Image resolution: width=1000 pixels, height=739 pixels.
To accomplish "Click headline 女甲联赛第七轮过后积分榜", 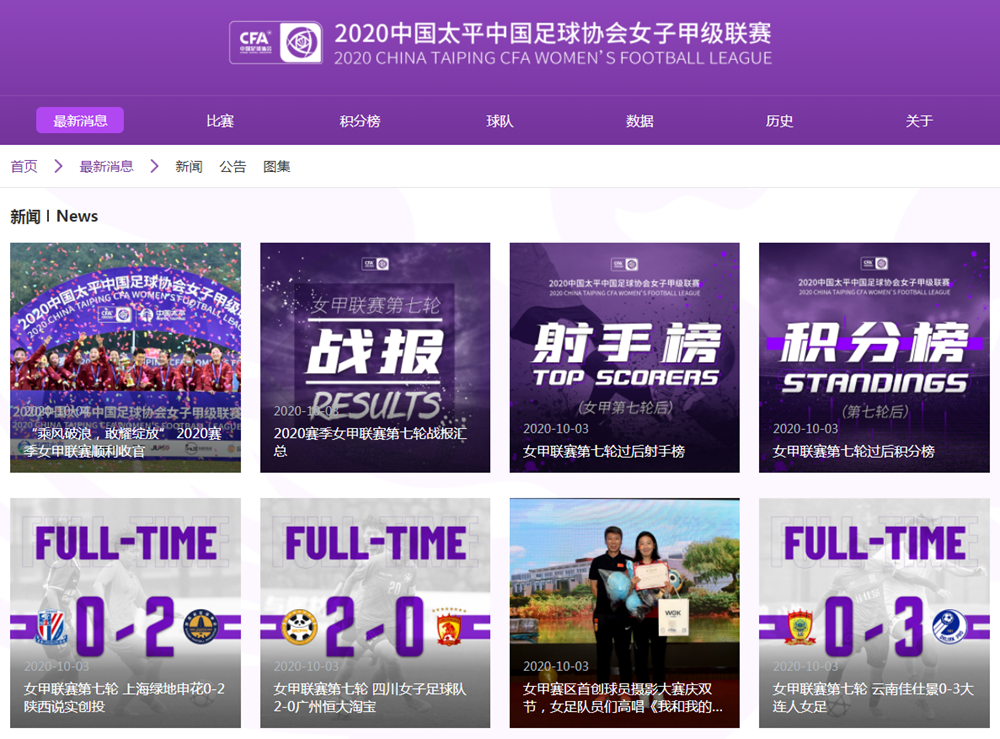I will [854, 451].
